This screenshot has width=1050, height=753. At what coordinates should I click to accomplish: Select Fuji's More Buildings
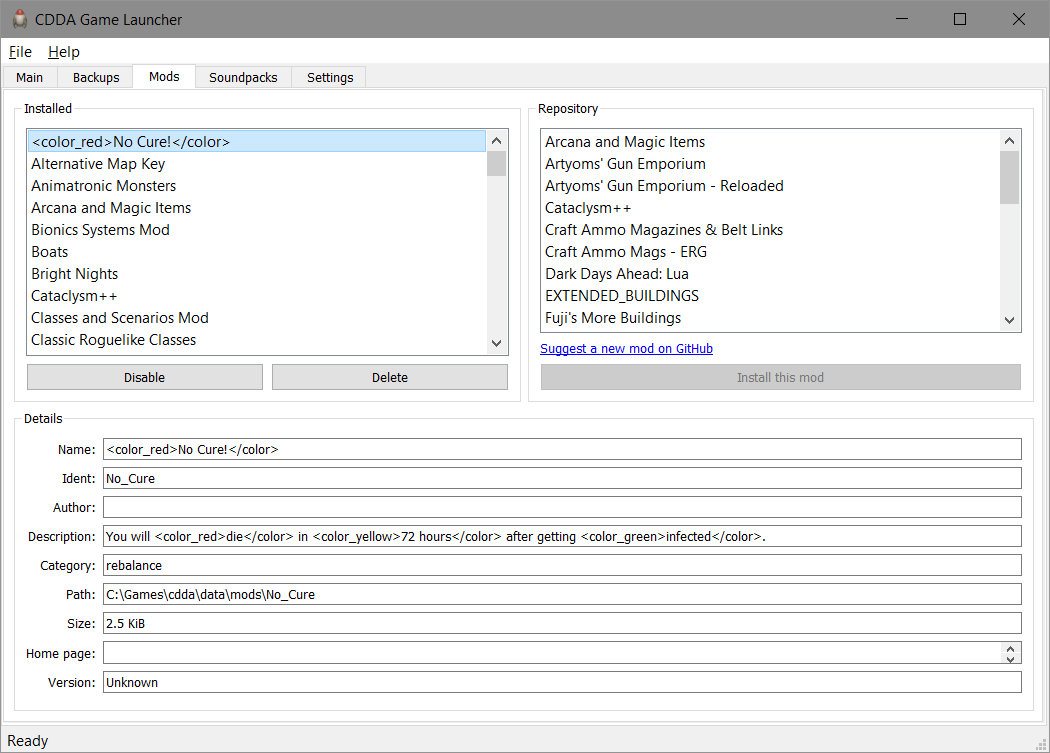tap(771, 318)
